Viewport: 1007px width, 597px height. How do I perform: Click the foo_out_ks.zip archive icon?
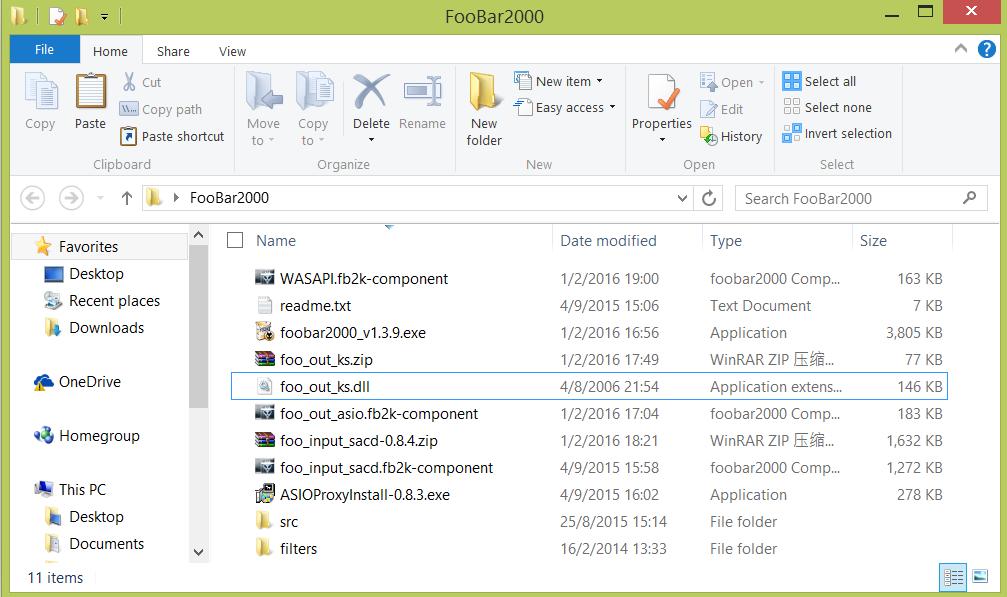click(265, 359)
